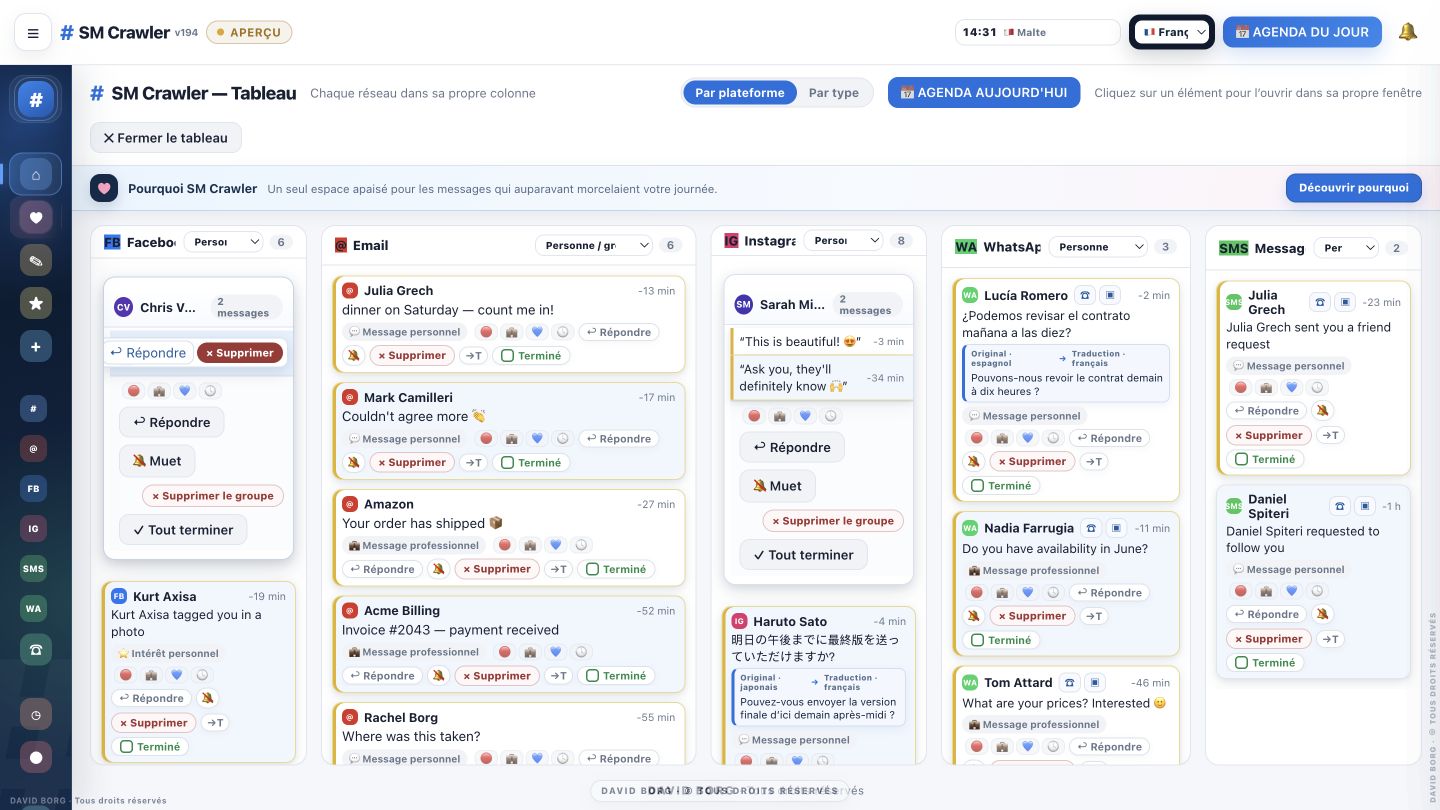Check Terminé on Mark Camilleri's email
The height and width of the screenshot is (810, 1440).
point(531,462)
